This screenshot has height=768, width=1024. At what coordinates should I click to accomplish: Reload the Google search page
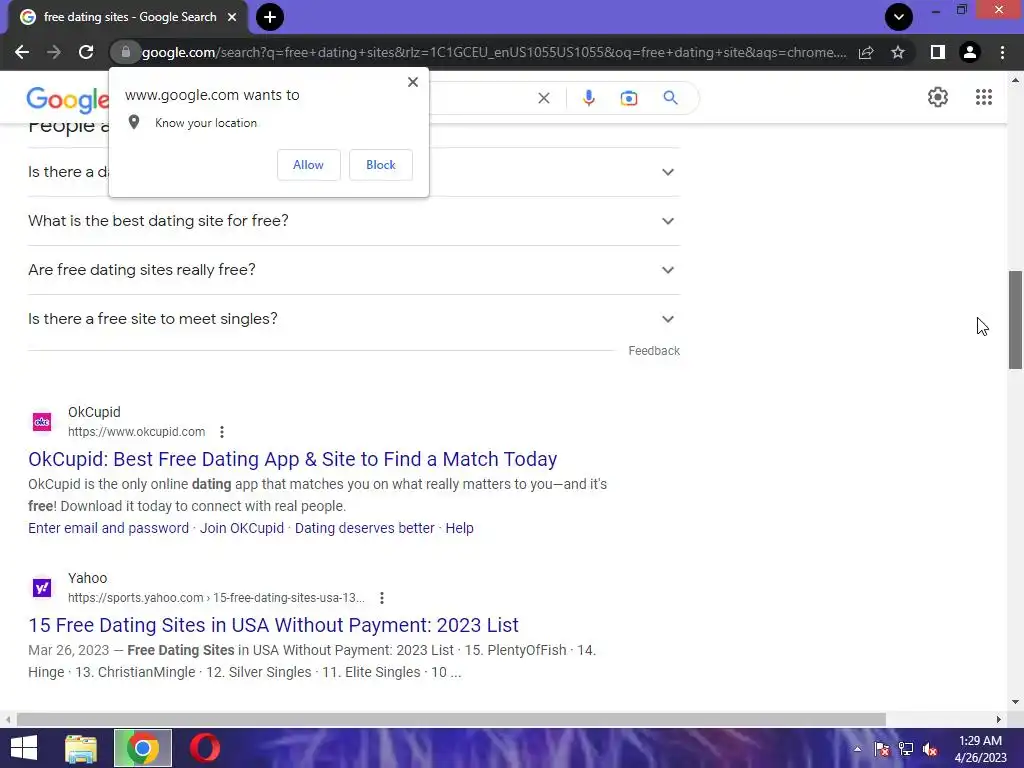[86, 52]
